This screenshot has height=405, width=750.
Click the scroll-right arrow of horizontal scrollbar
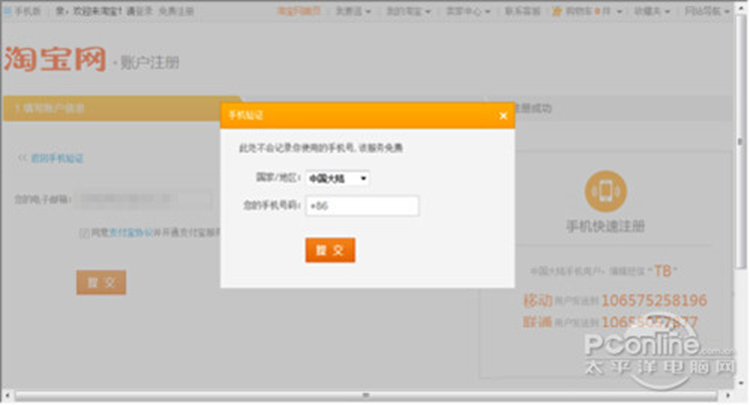(728, 395)
